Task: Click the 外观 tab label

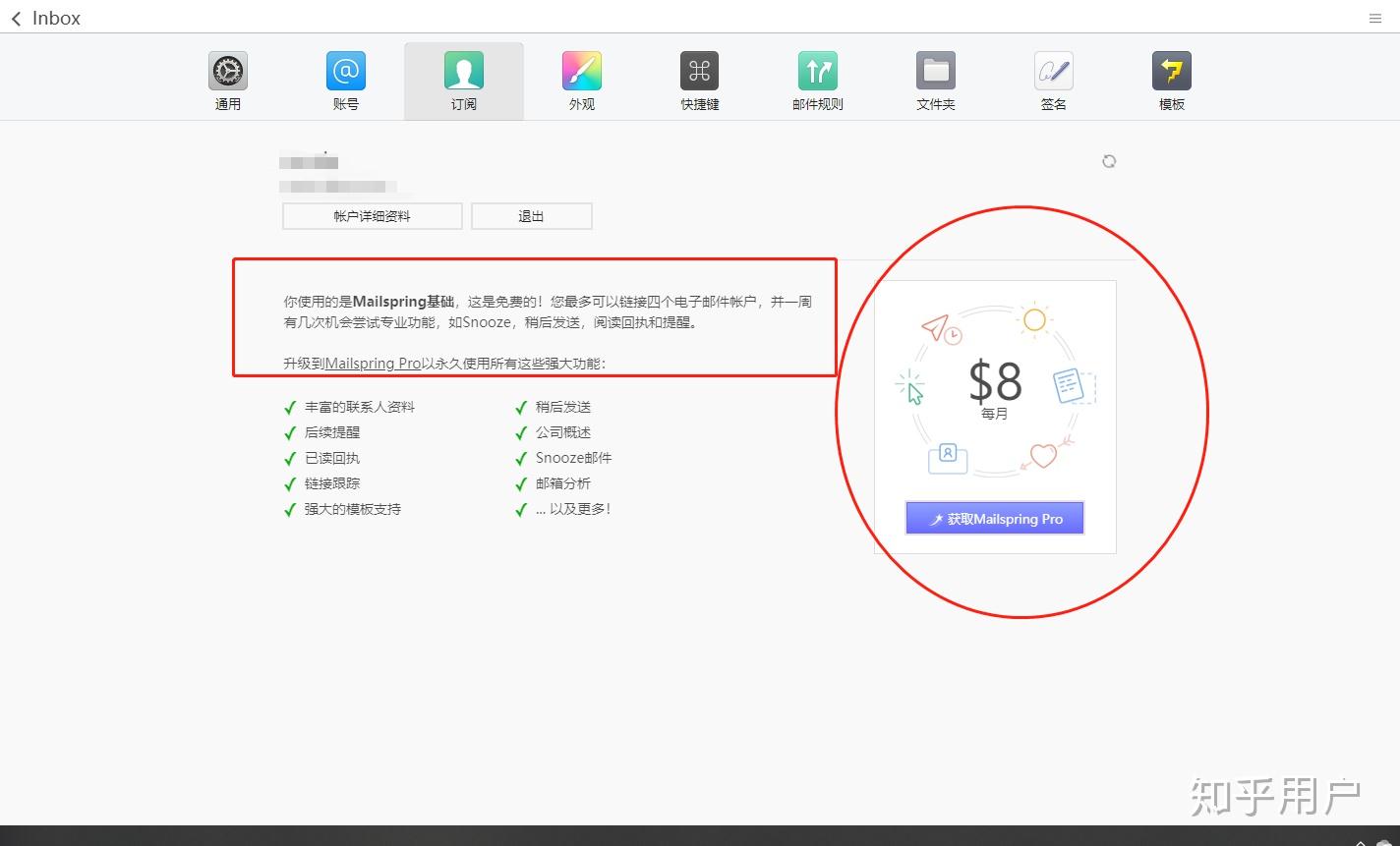Action: coord(582,104)
